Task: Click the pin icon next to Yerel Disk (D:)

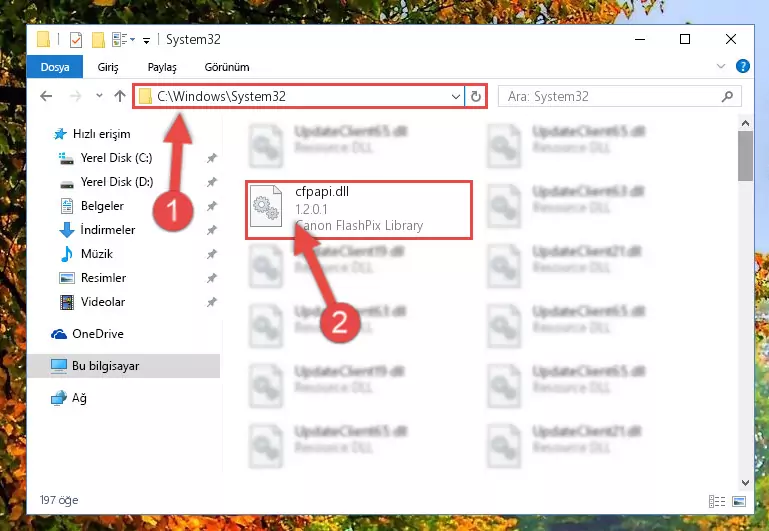Action: [211, 182]
